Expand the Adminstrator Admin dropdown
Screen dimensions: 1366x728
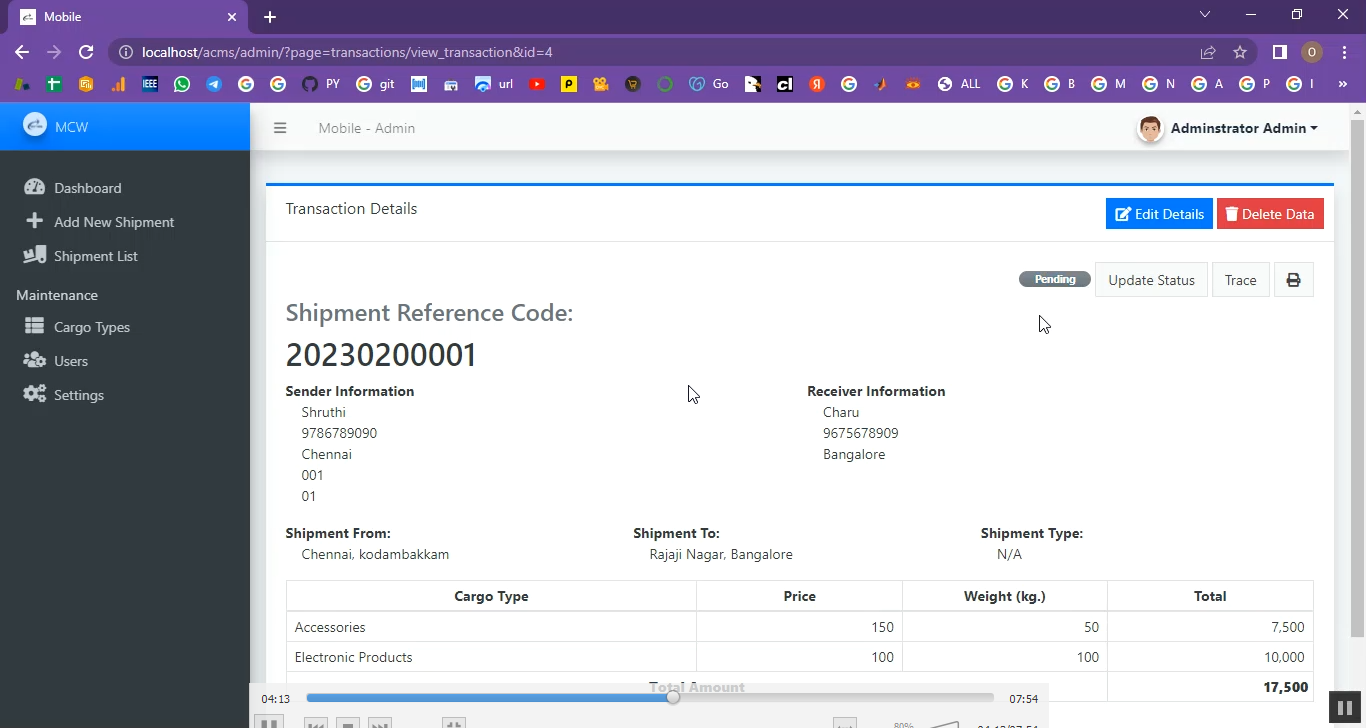pos(1243,128)
